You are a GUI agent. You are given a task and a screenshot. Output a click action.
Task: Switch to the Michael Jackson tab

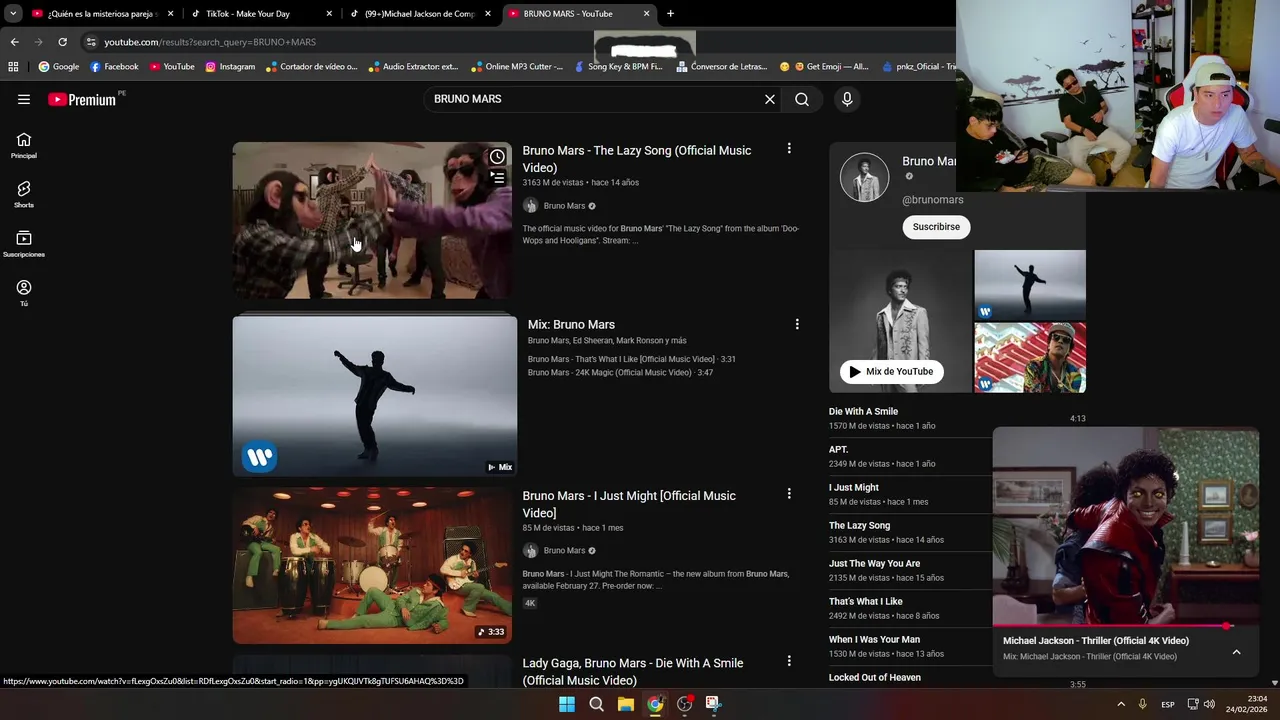pos(420,14)
